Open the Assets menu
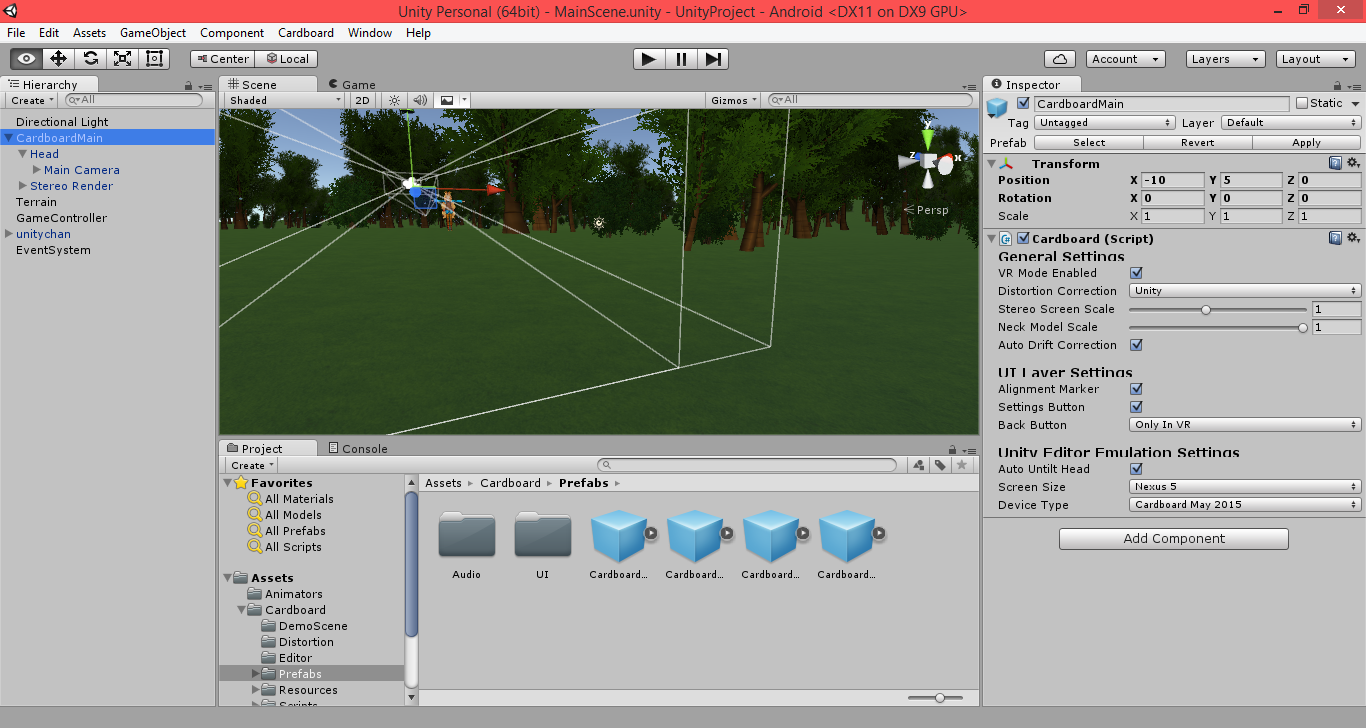The height and width of the screenshot is (728, 1366). [89, 33]
